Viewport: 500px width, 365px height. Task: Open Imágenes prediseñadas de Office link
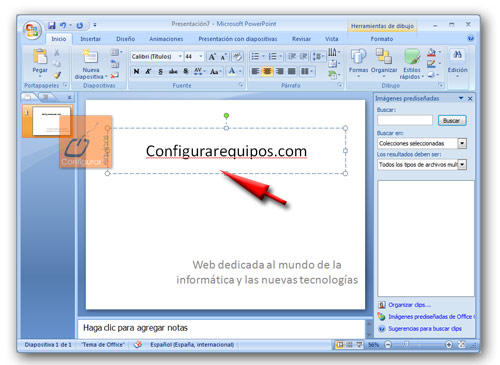point(430,316)
